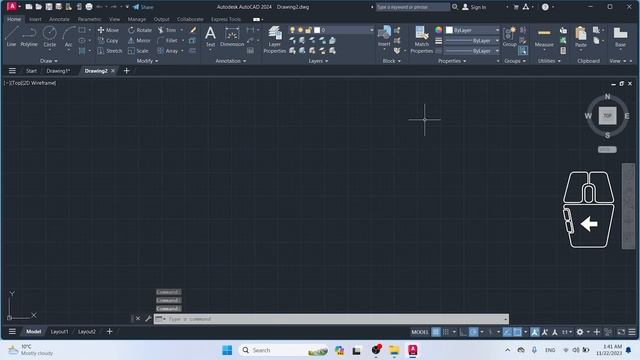Click the Sign In button
640x360 pixels.
click(x=474, y=7)
